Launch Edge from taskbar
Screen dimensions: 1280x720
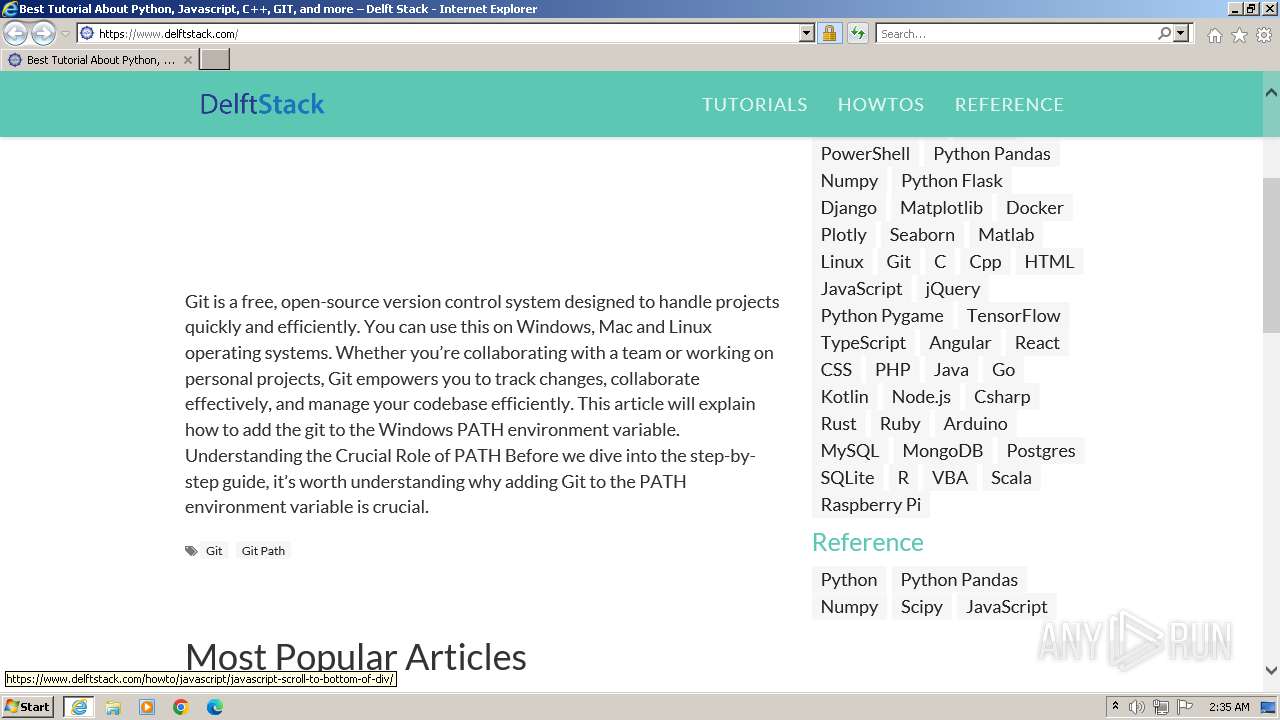(x=215, y=707)
